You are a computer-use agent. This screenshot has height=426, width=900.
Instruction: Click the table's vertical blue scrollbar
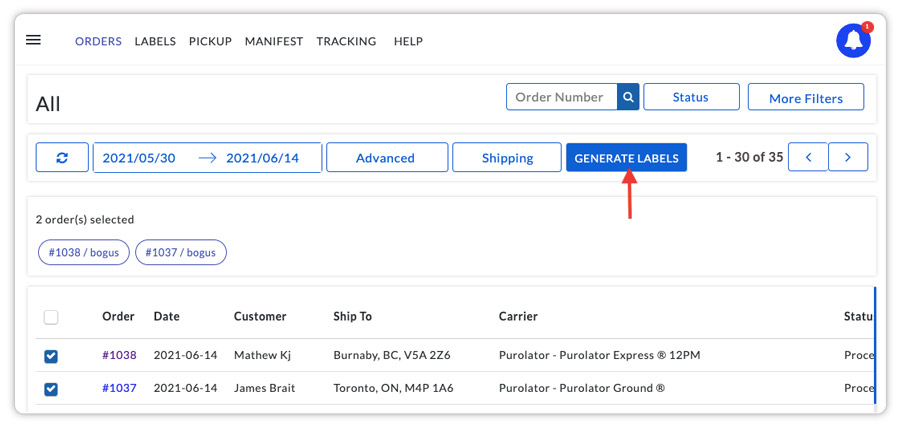875,346
